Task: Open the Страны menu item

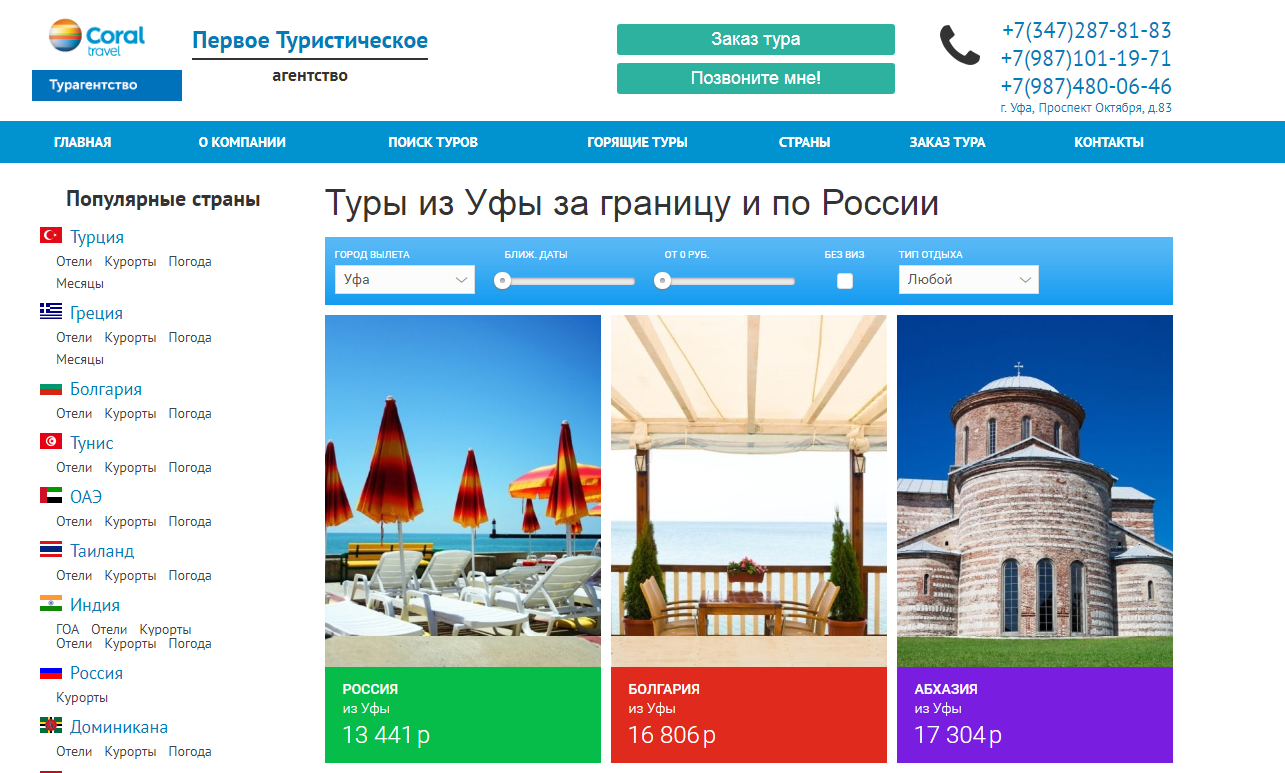Action: coord(804,142)
